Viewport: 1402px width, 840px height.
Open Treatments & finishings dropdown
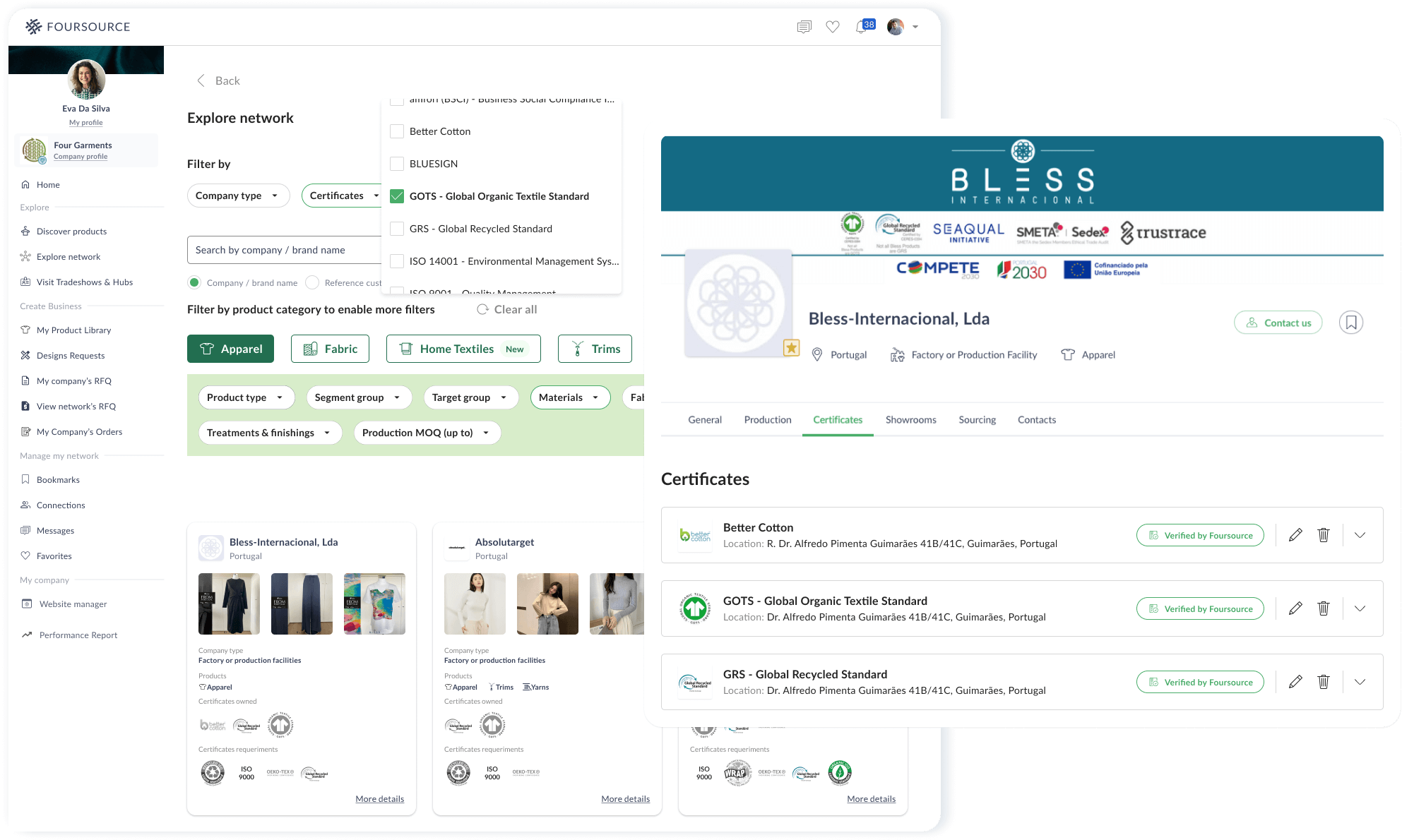point(270,433)
